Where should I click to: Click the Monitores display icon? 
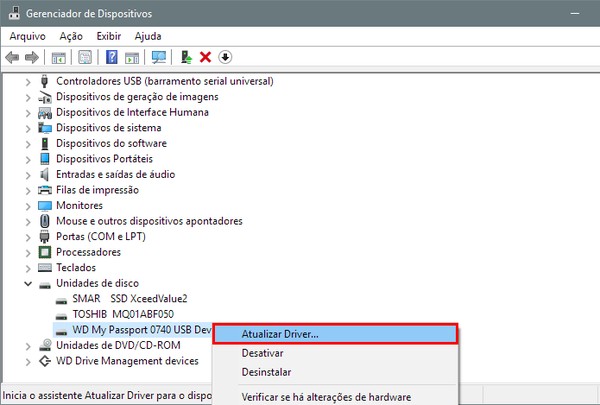click(x=45, y=206)
